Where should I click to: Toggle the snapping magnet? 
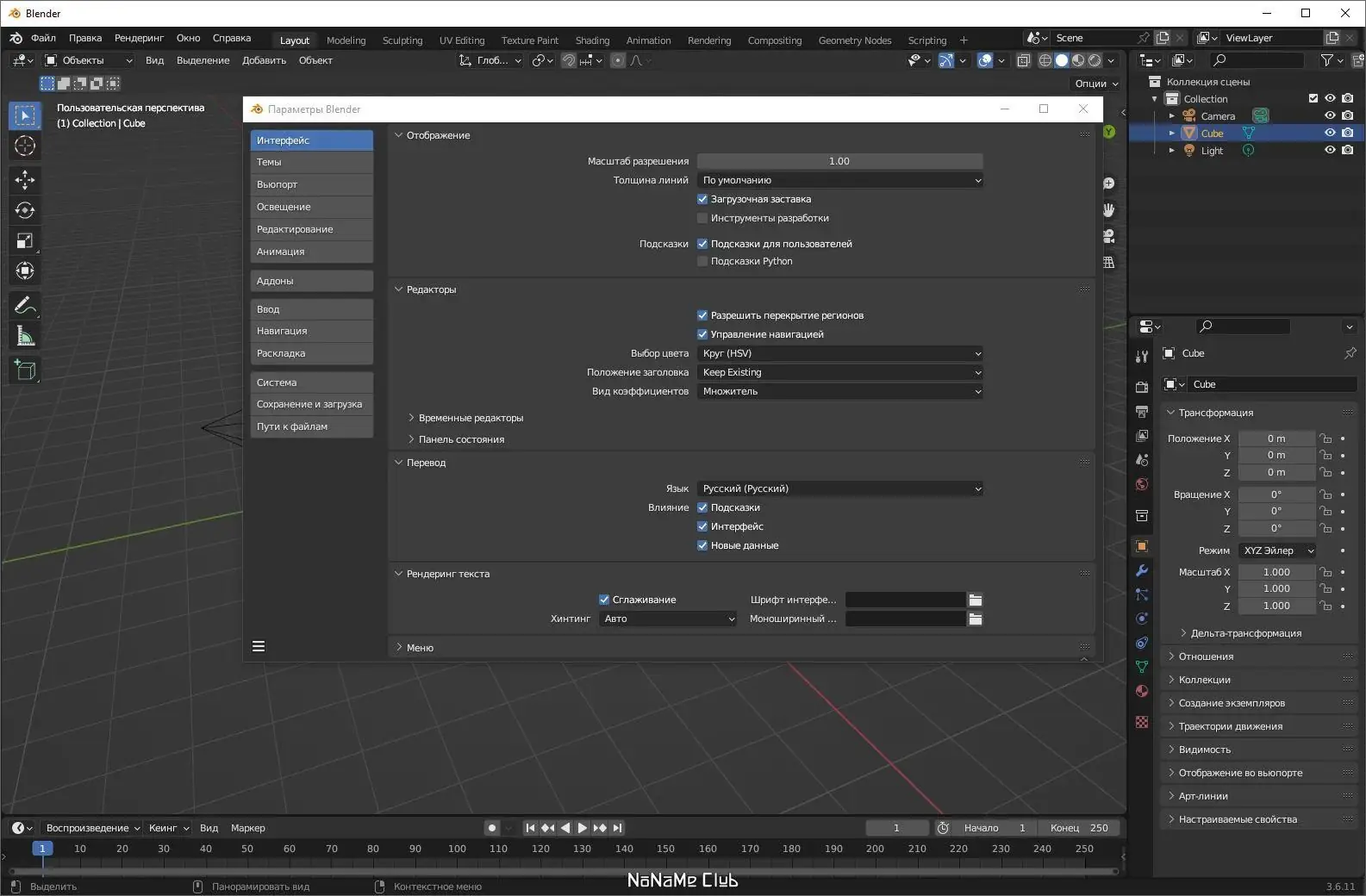pos(569,60)
